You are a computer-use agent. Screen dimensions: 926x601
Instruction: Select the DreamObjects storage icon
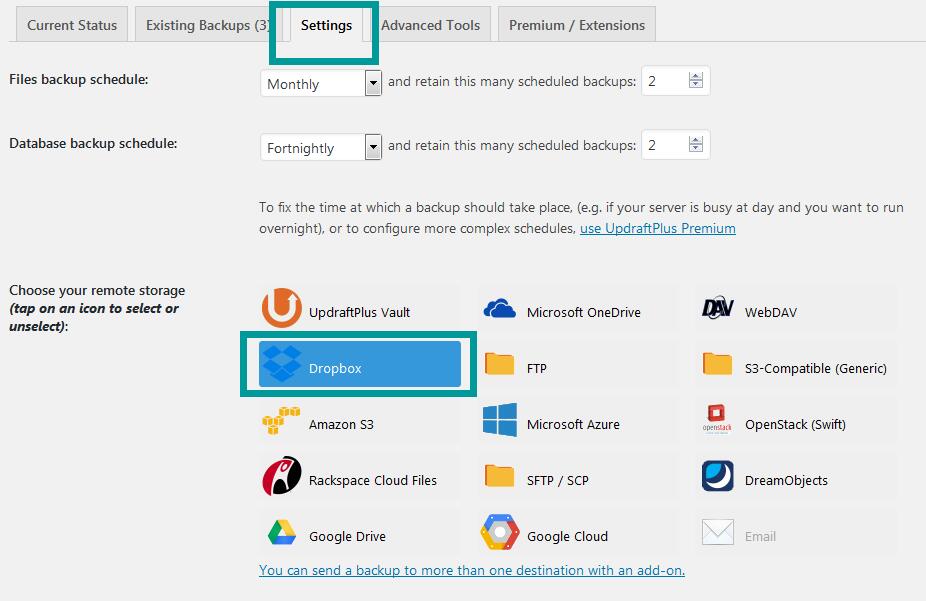718,478
